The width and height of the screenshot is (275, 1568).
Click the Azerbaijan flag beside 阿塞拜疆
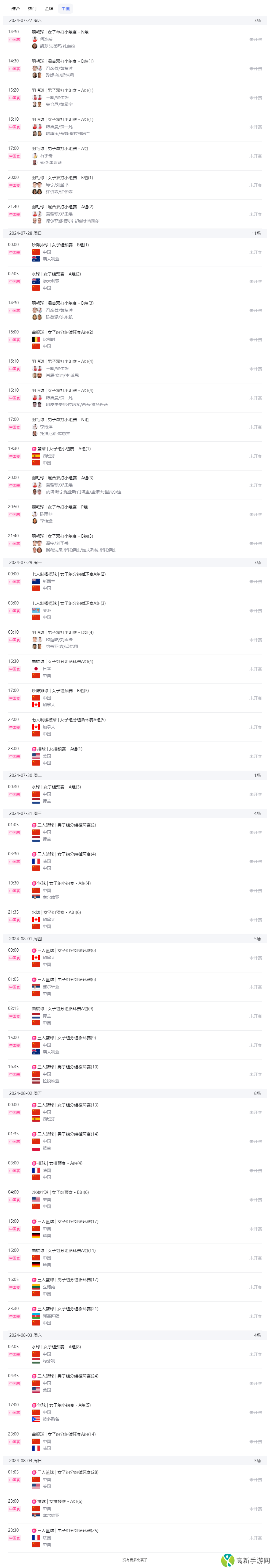tap(36, 1316)
